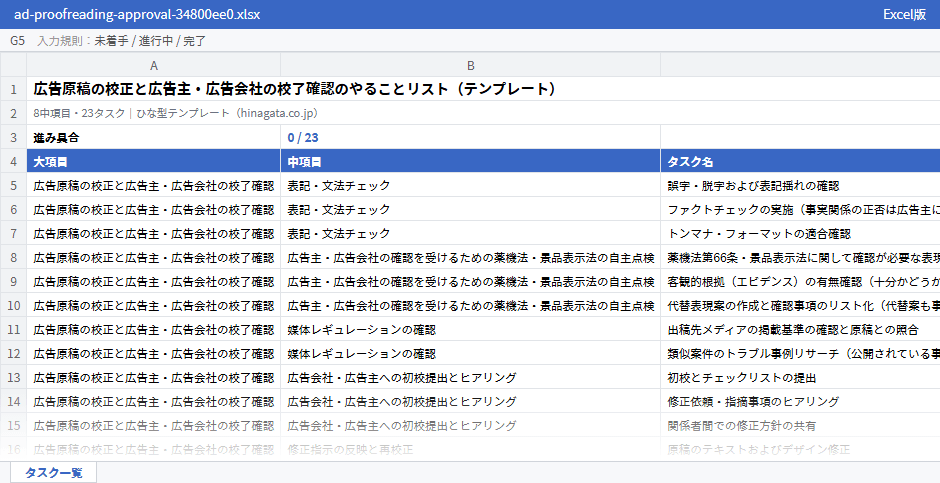
Task: Click the 大項目 cell in row 14
Action: tap(153, 402)
